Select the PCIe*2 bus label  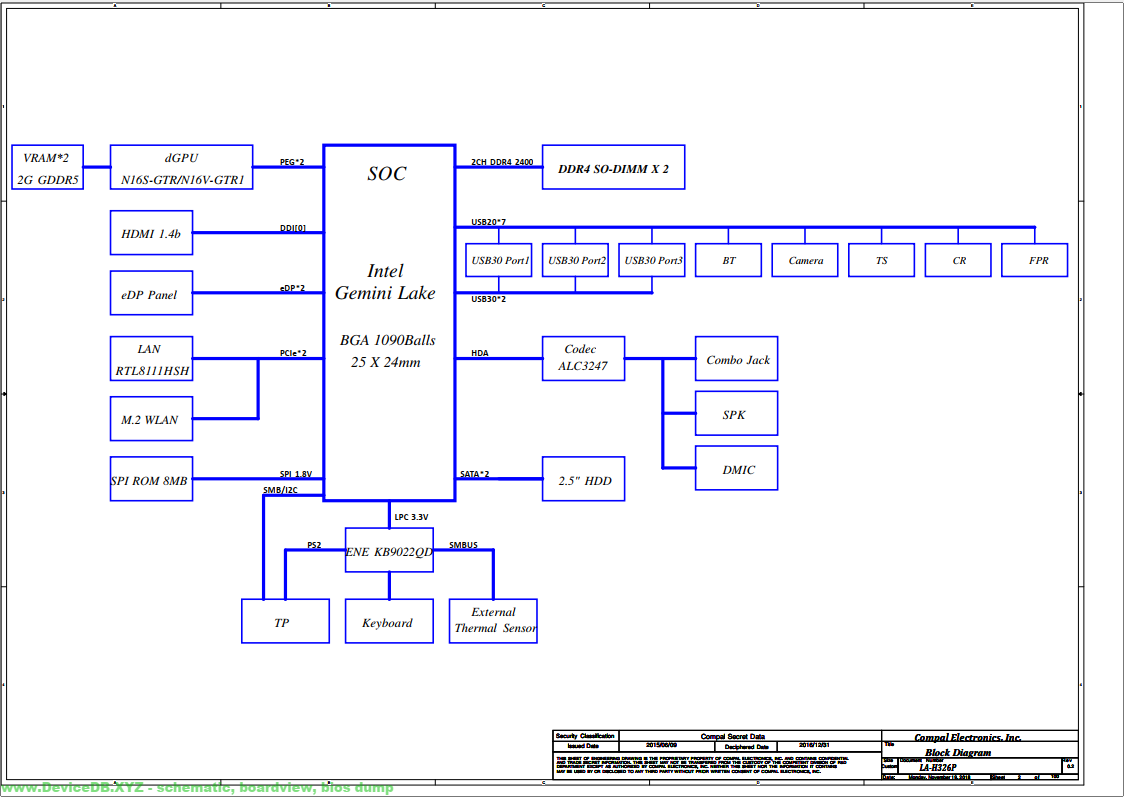[293, 353]
